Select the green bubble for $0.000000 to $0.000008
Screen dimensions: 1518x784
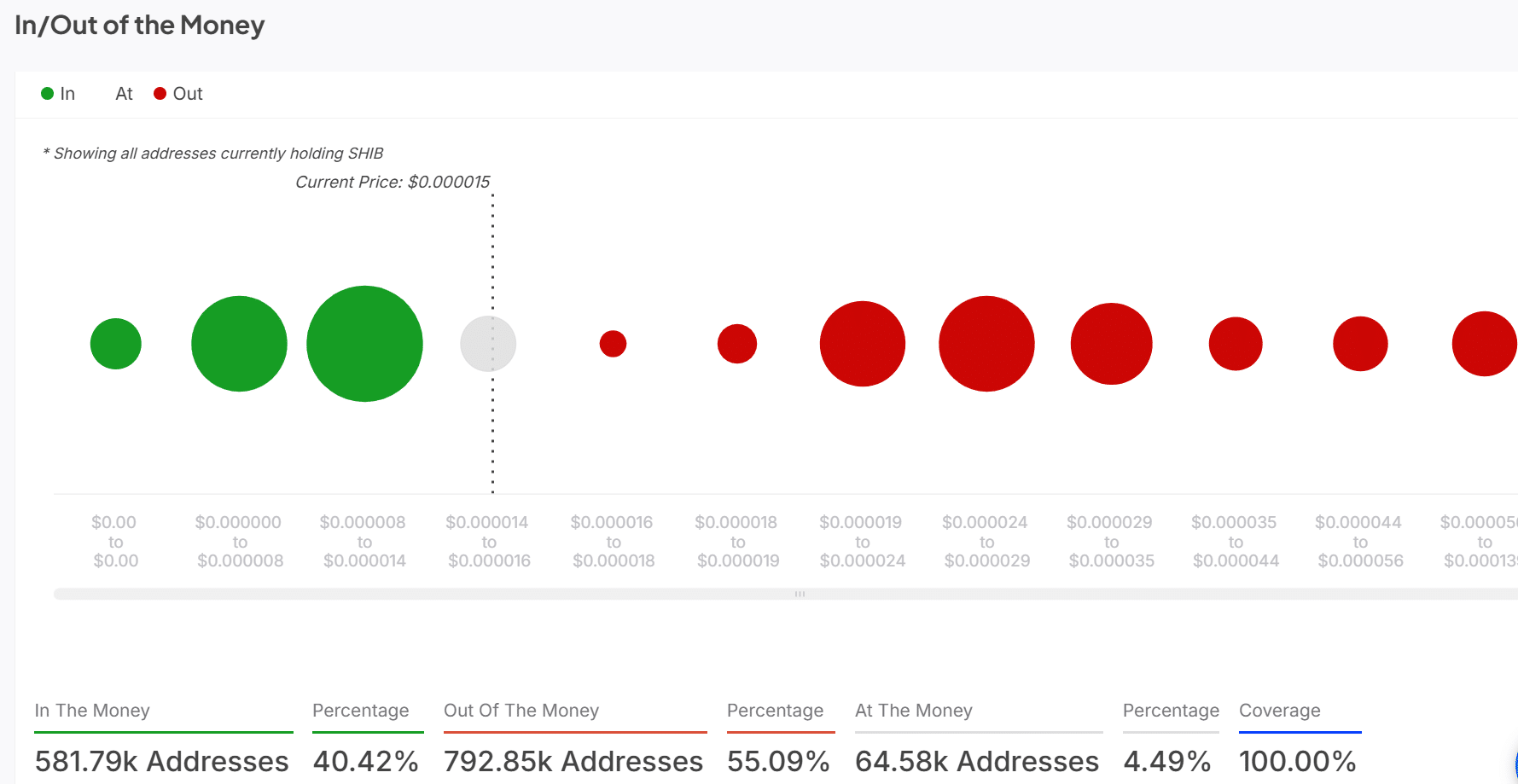point(239,344)
